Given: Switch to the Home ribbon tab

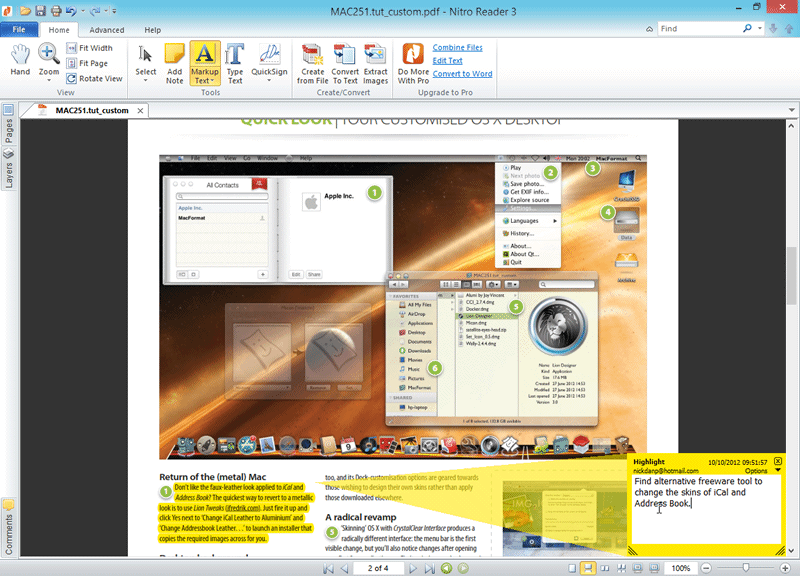Looking at the screenshot, I should click(x=59, y=30).
